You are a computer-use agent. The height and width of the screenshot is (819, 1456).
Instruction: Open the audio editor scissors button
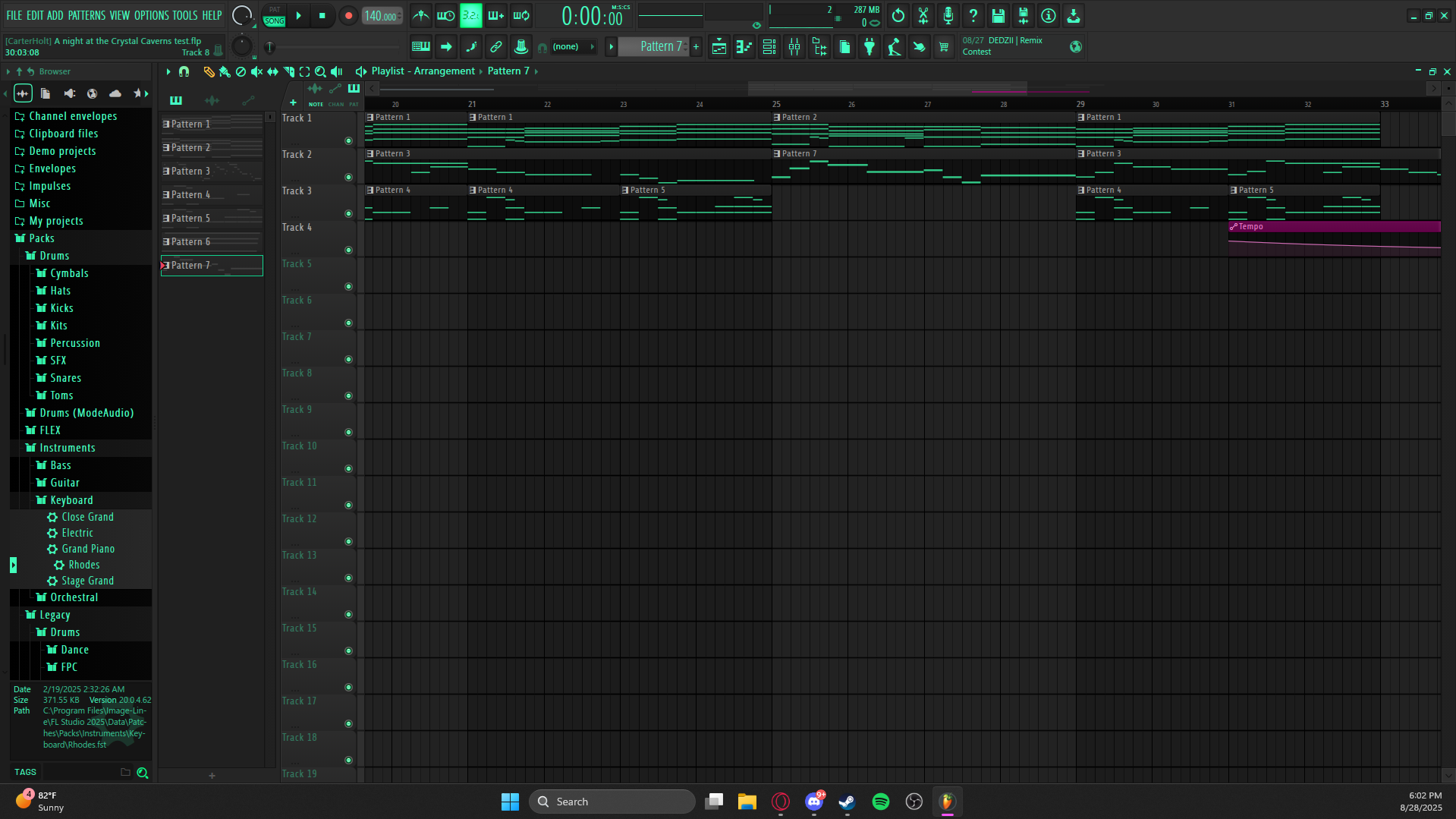923,15
